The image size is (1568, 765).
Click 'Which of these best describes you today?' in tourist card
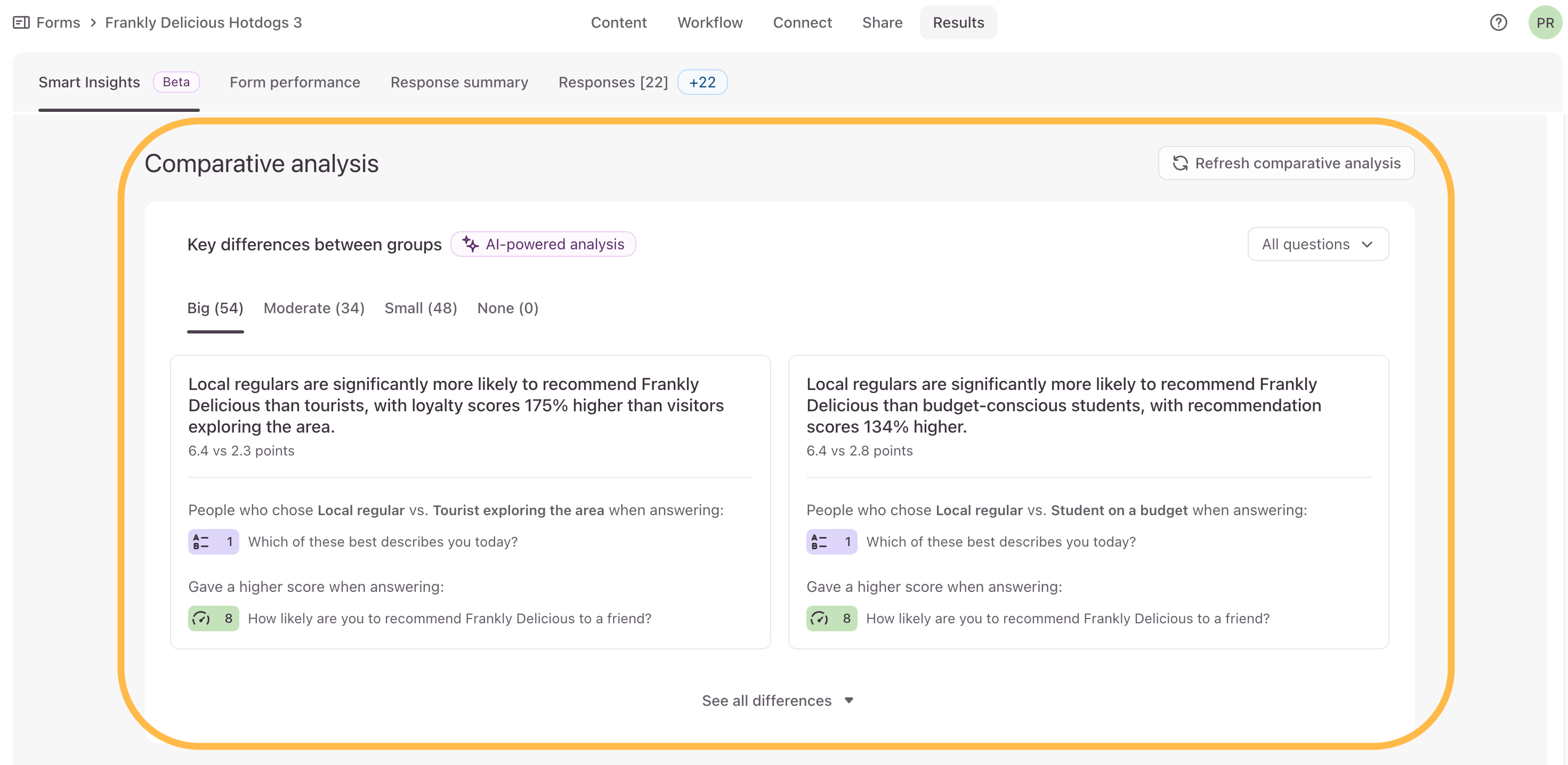click(x=383, y=542)
